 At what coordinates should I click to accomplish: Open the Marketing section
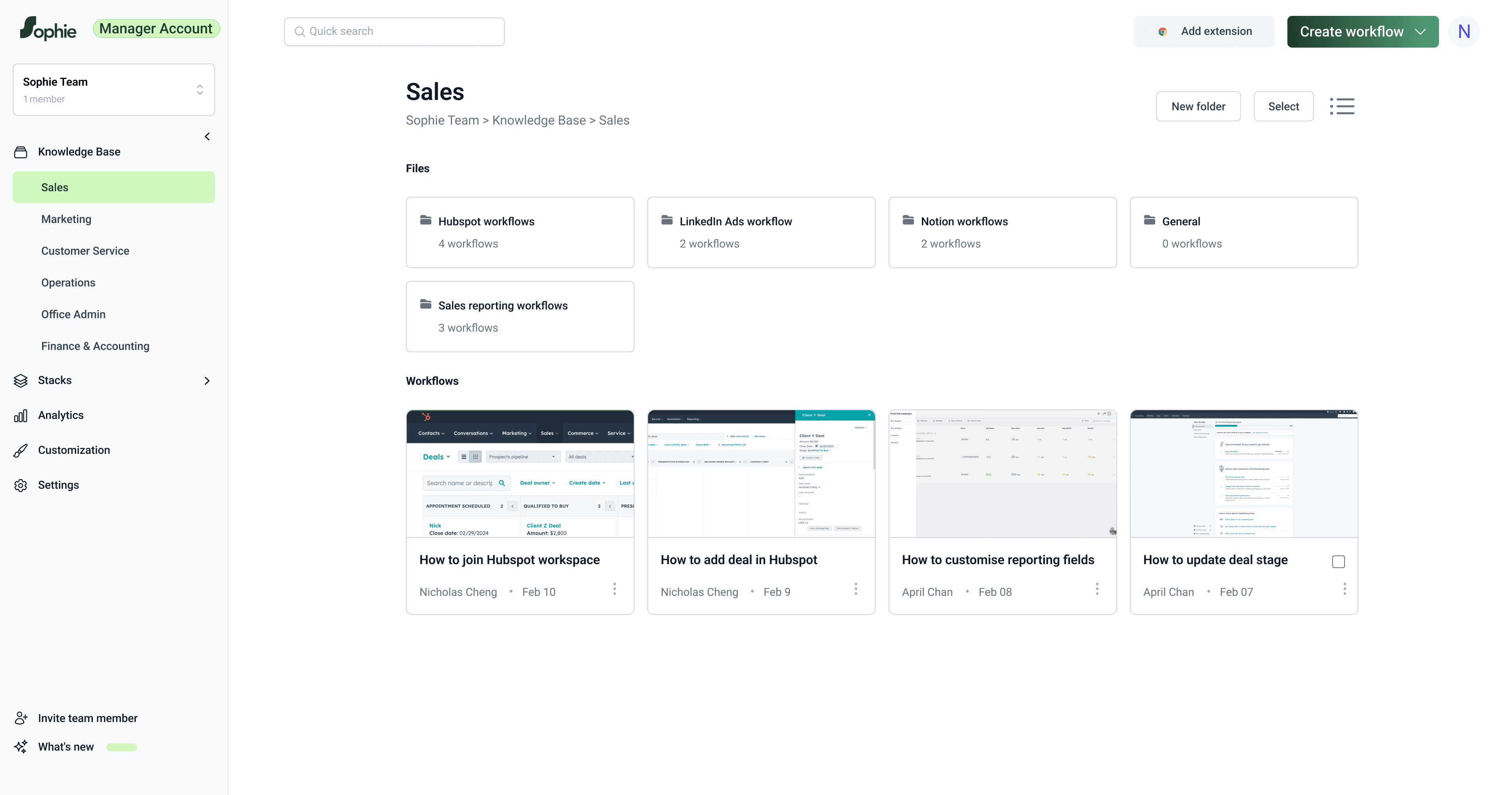point(66,219)
